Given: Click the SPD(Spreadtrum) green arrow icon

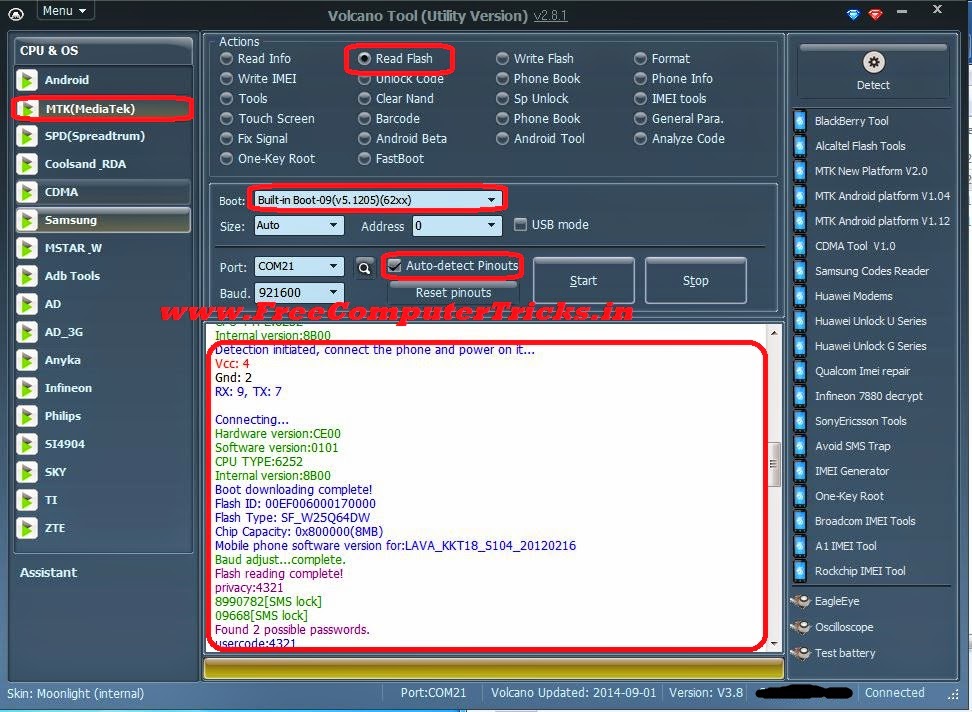Looking at the screenshot, I should (x=27, y=136).
